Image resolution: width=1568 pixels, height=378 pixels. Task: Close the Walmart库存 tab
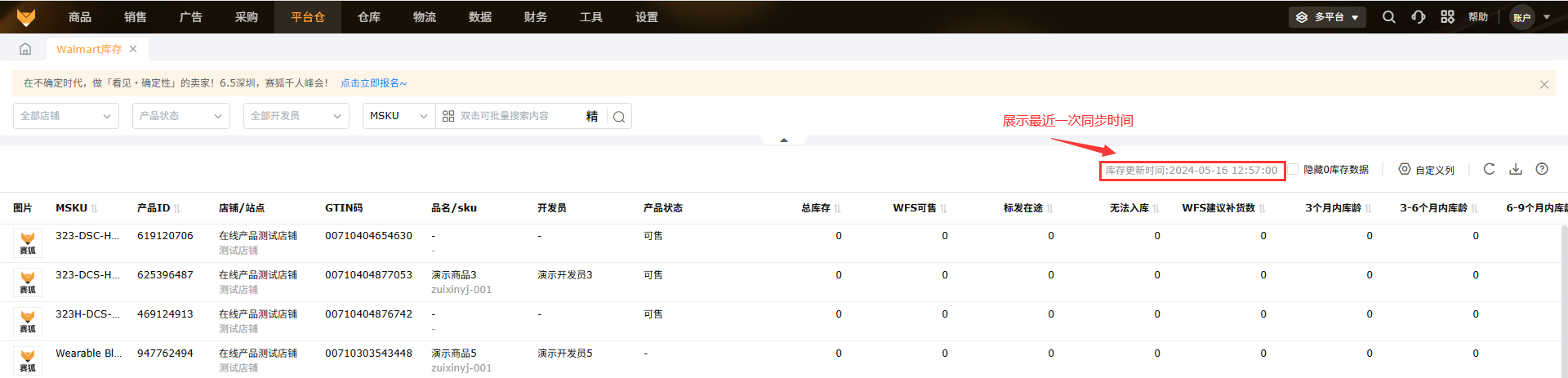pyautogui.click(x=133, y=49)
